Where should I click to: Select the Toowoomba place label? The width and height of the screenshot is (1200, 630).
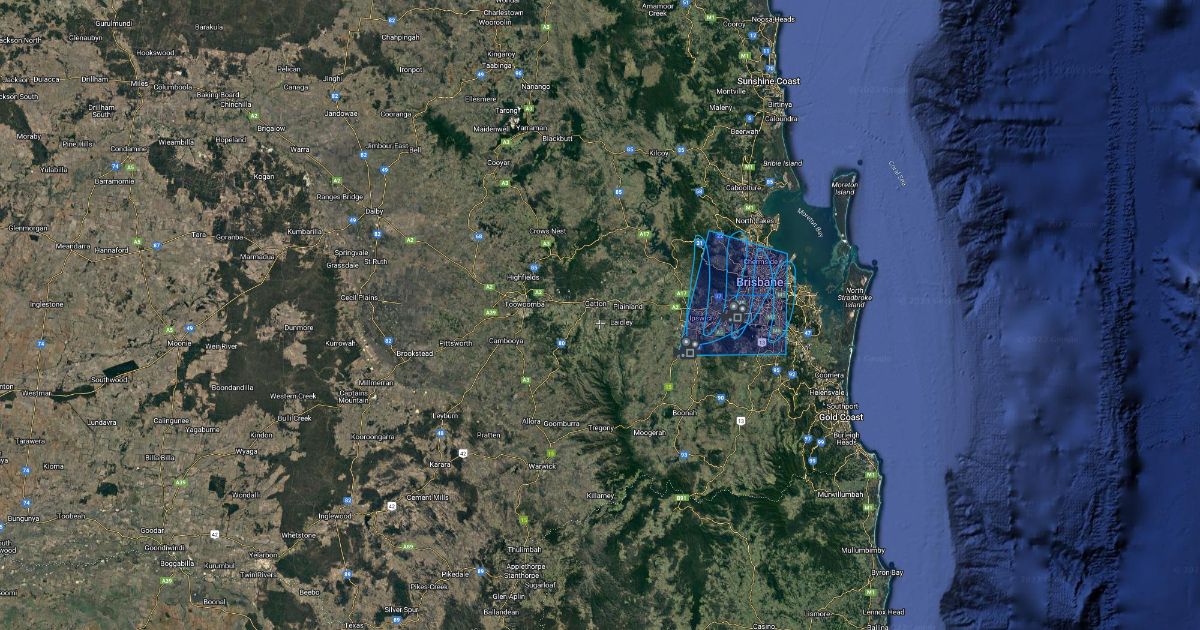pos(524,302)
